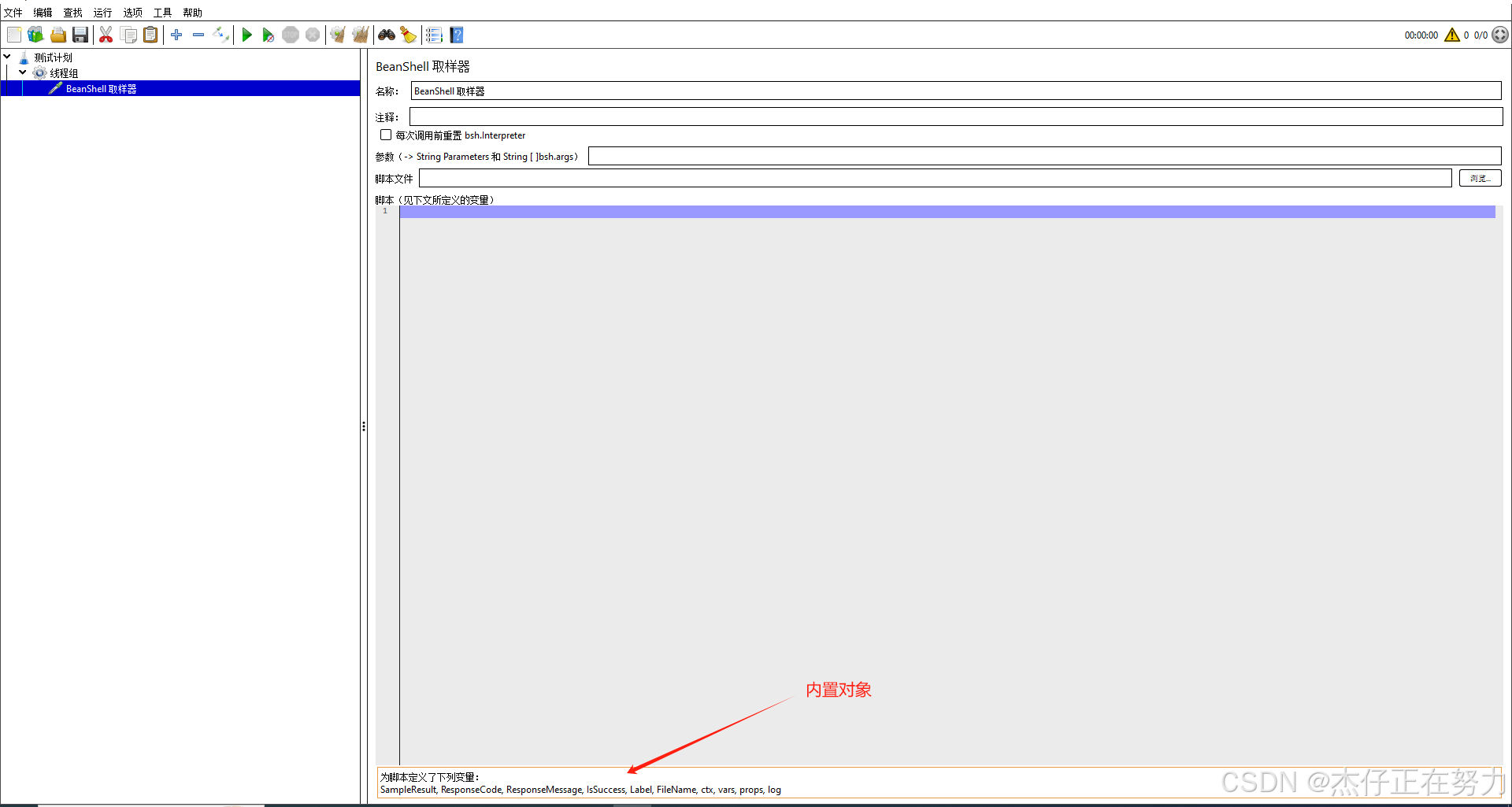The height and width of the screenshot is (807, 1512).
Task: Select 测试计划 in the tree
Action: coord(53,57)
